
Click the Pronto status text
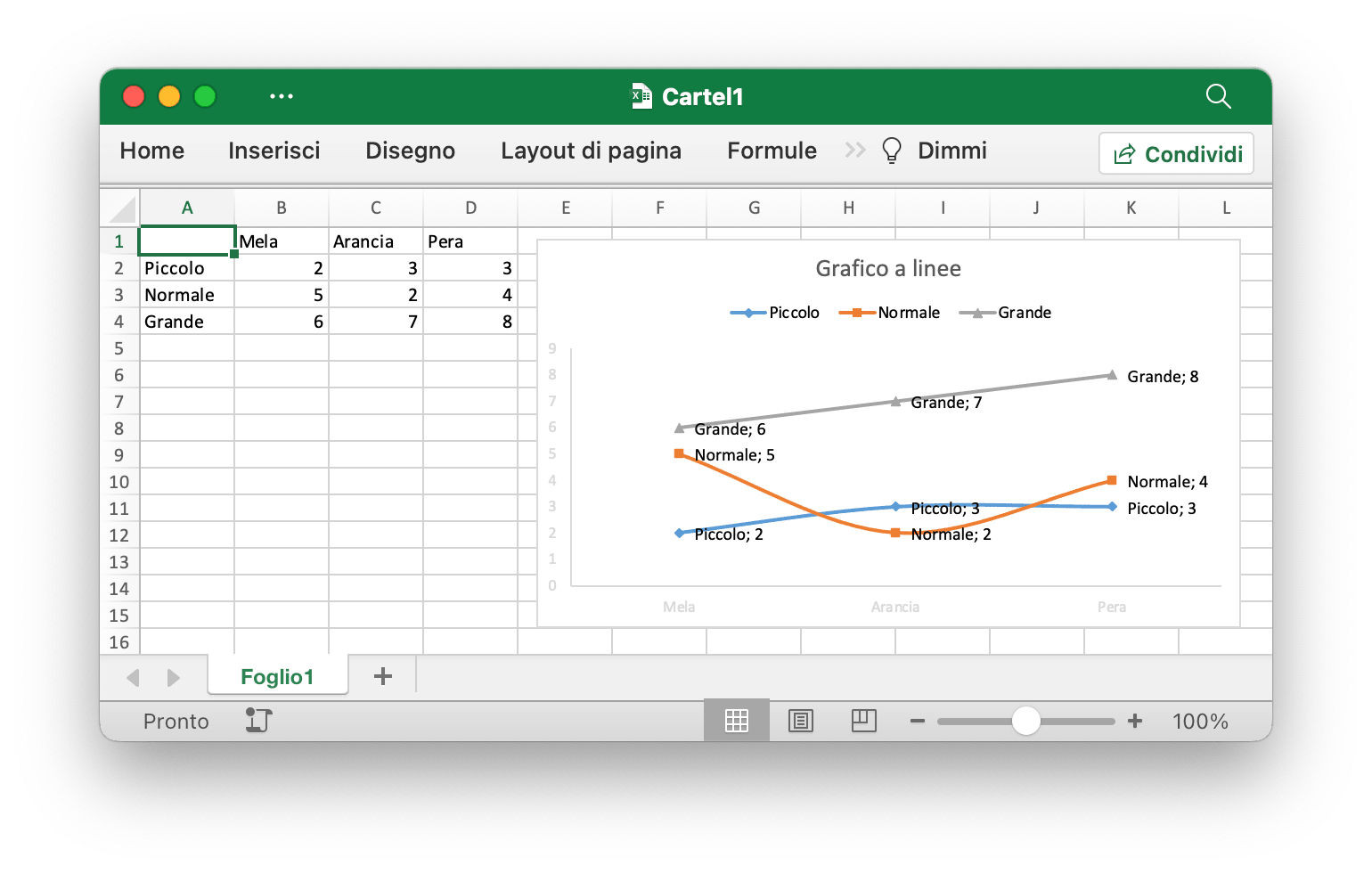click(176, 721)
